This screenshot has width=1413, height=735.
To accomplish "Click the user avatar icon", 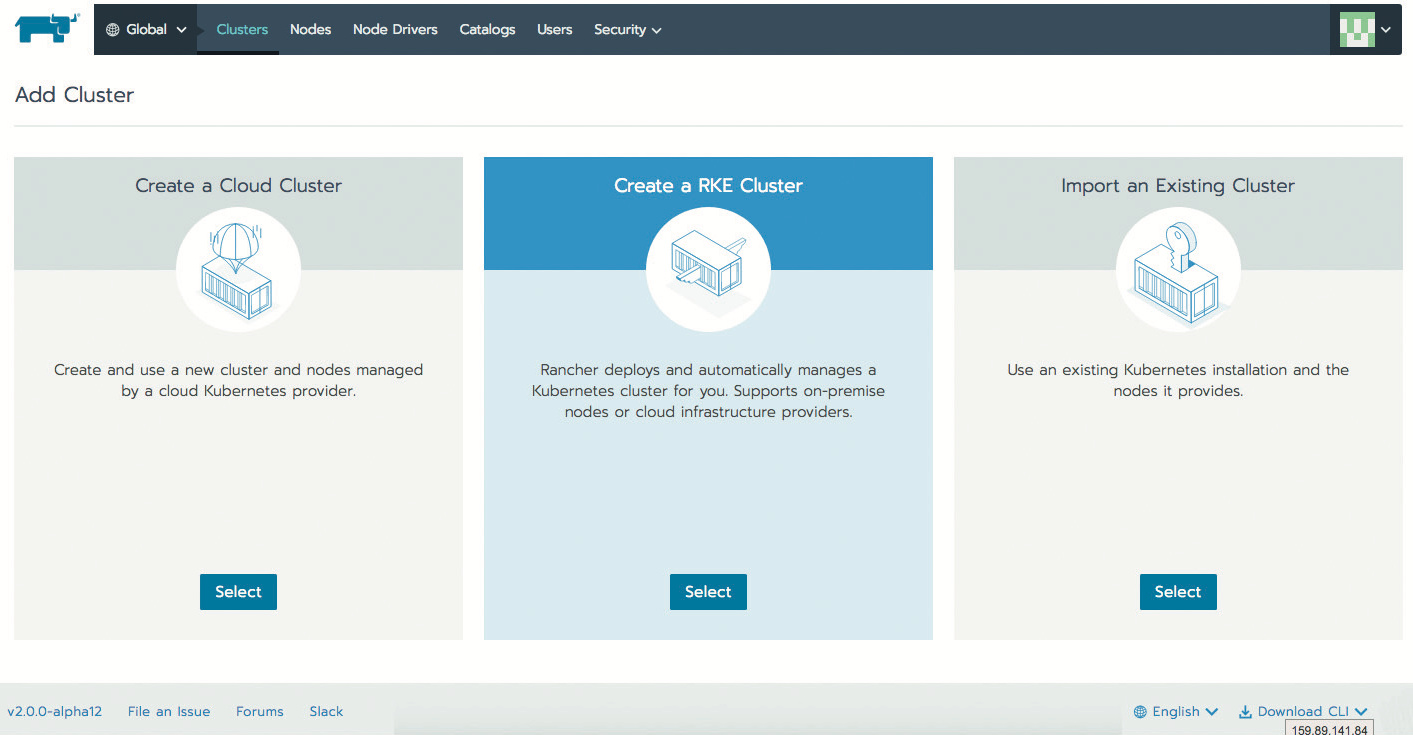I will pos(1357,30).
